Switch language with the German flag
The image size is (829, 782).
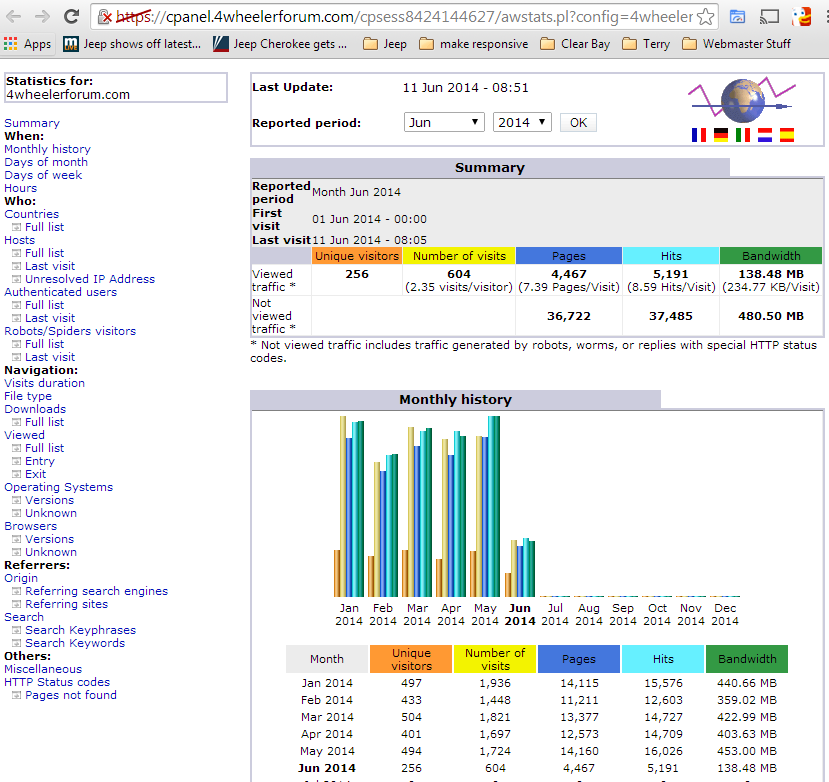(x=721, y=135)
